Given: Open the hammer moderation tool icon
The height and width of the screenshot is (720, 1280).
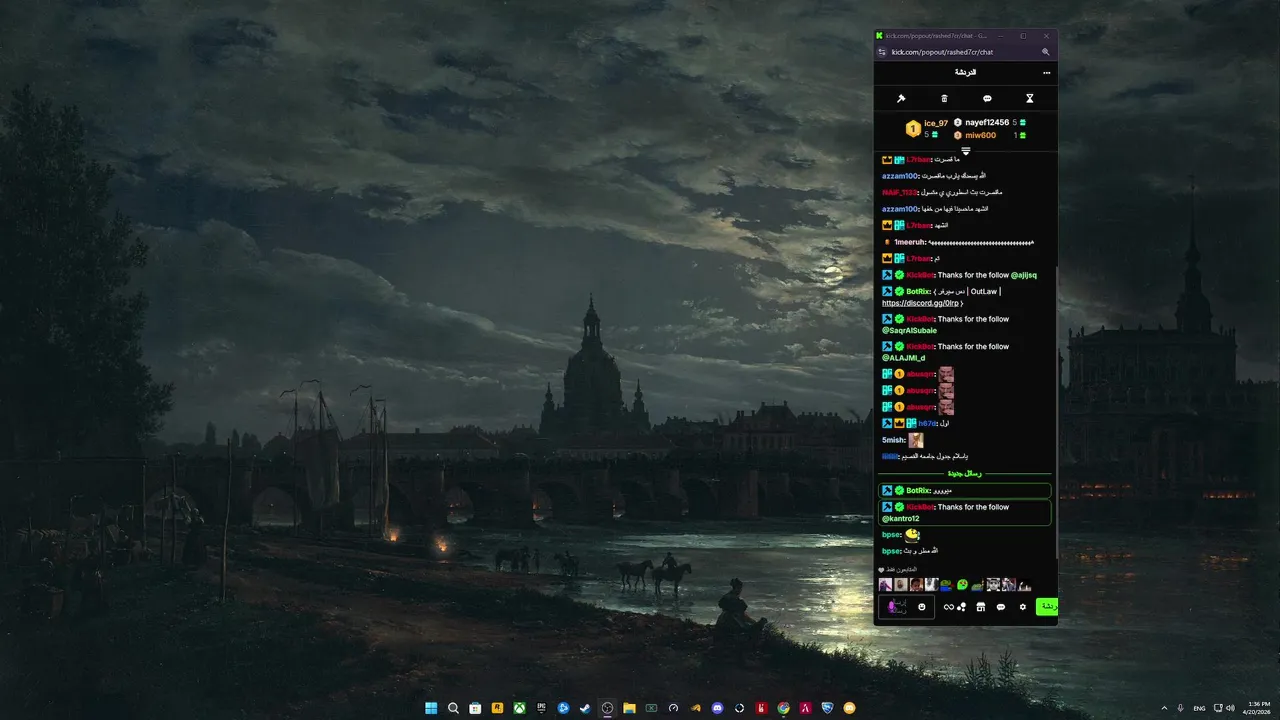Looking at the screenshot, I should [901, 99].
